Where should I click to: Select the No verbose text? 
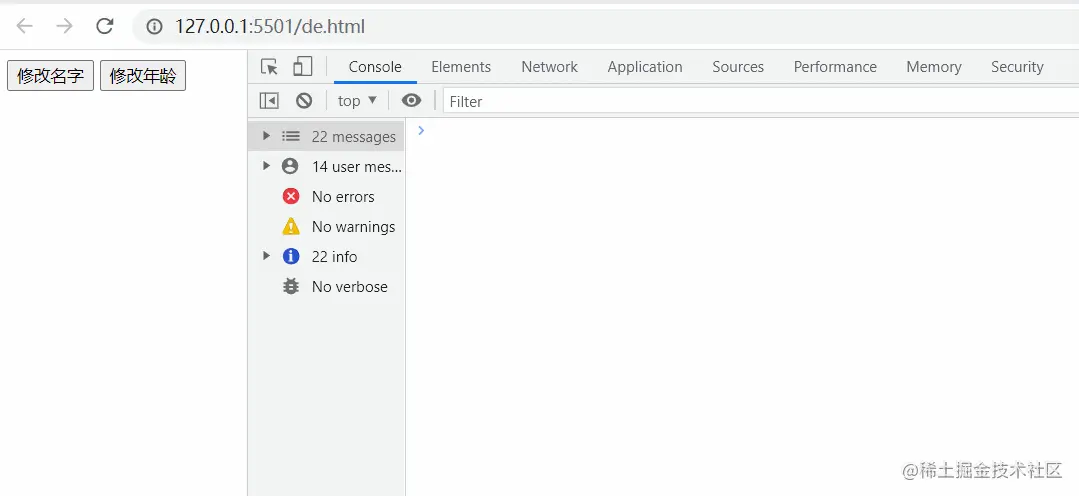pos(350,287)
